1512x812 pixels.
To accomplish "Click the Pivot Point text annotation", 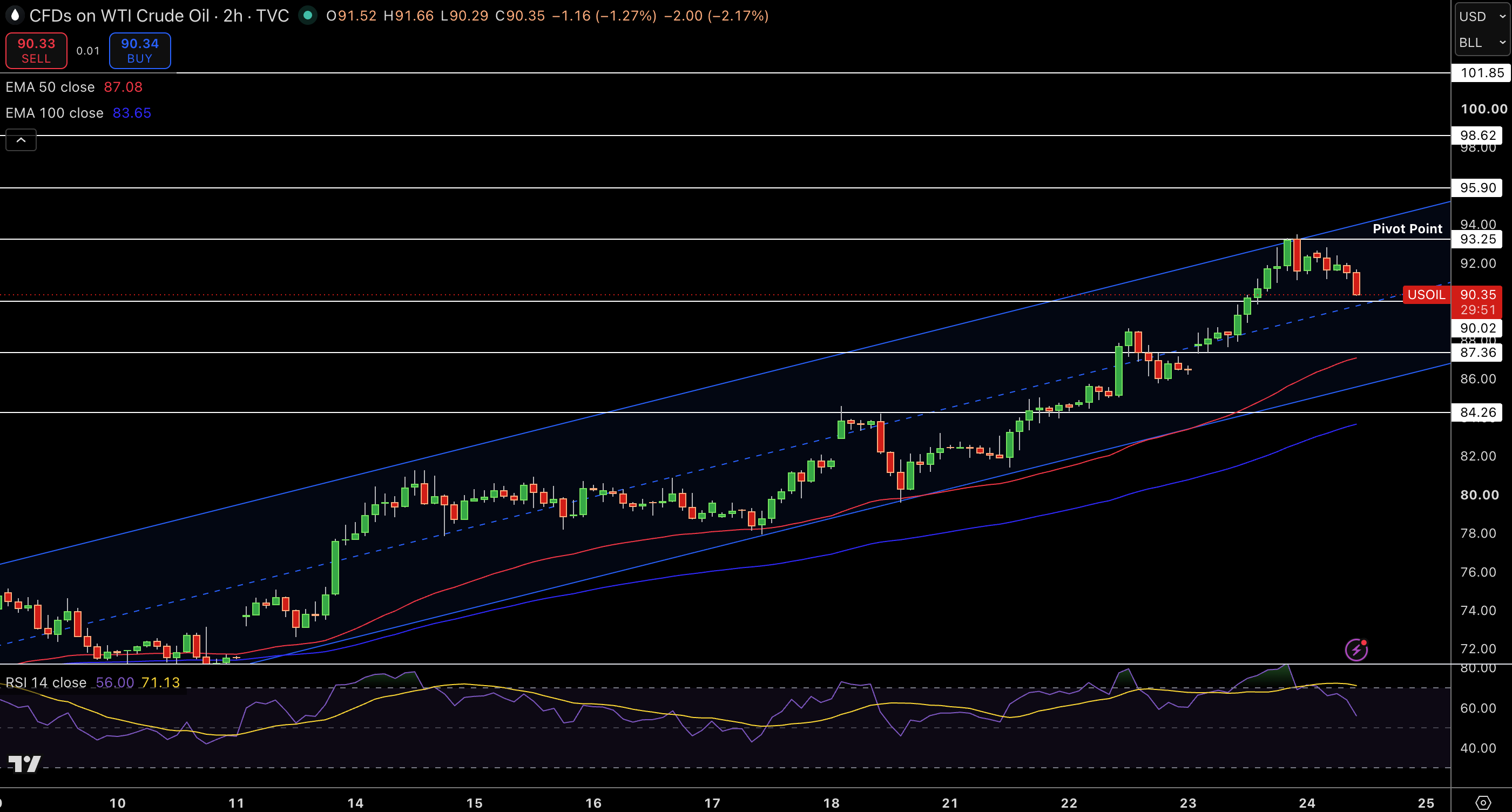I will [1407, 229].
